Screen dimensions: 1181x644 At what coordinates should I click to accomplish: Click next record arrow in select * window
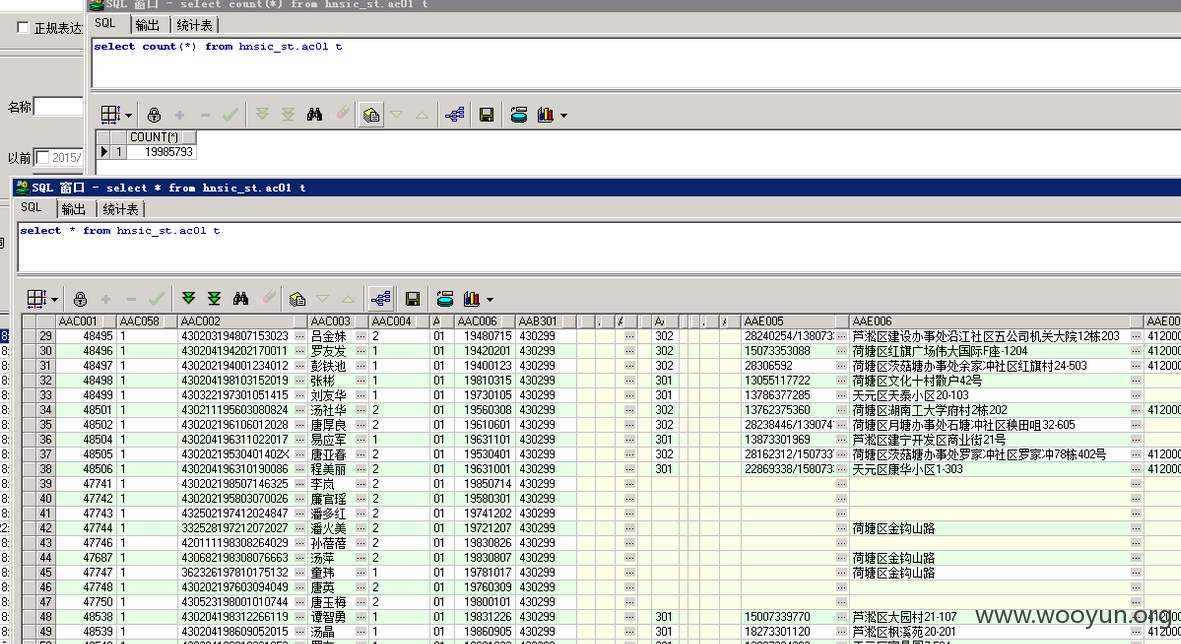(322, 298)
